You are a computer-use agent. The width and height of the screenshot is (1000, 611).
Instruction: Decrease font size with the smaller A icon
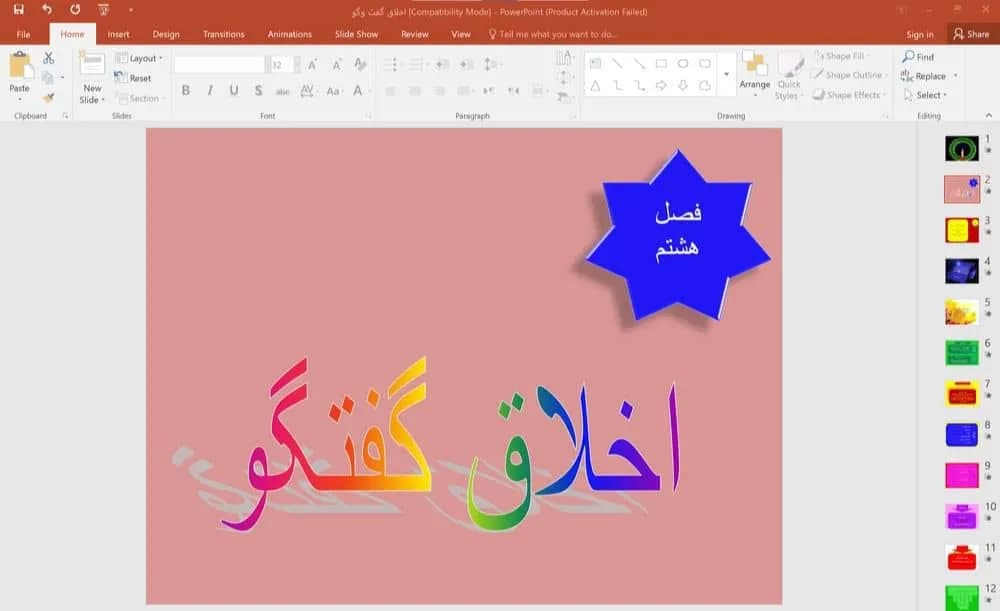coord(336,64)
